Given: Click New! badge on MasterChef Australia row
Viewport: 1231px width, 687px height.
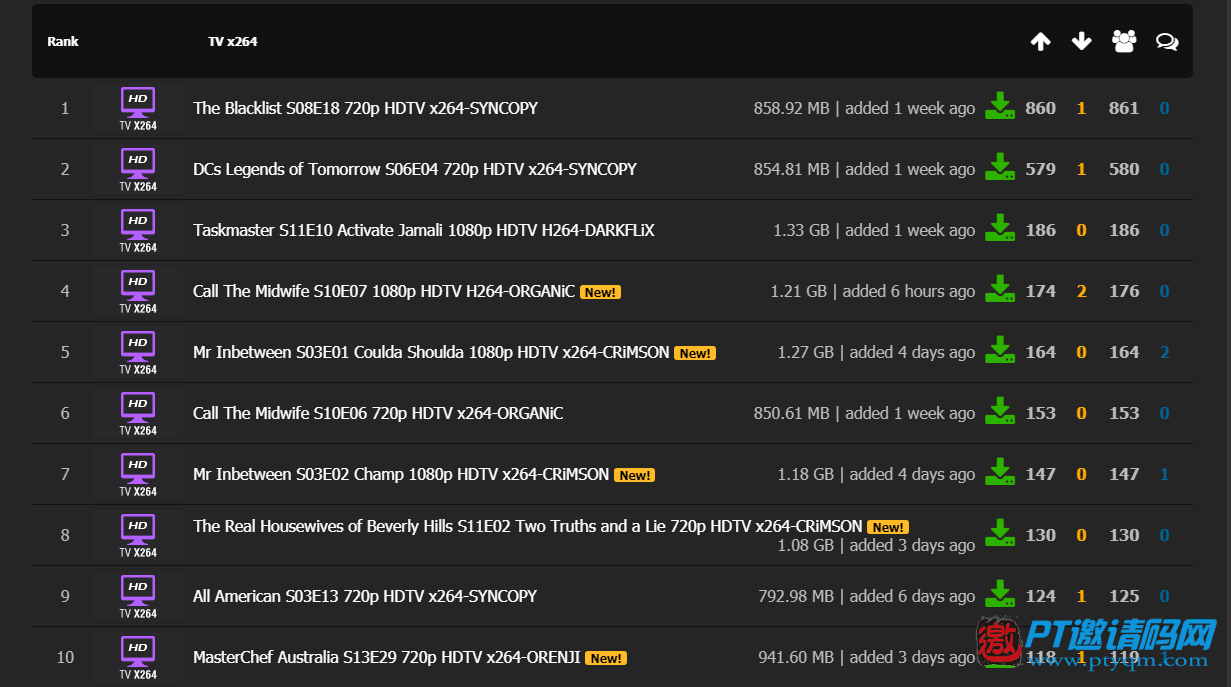Looking at the screenshot, I should (x=606, y=658).
